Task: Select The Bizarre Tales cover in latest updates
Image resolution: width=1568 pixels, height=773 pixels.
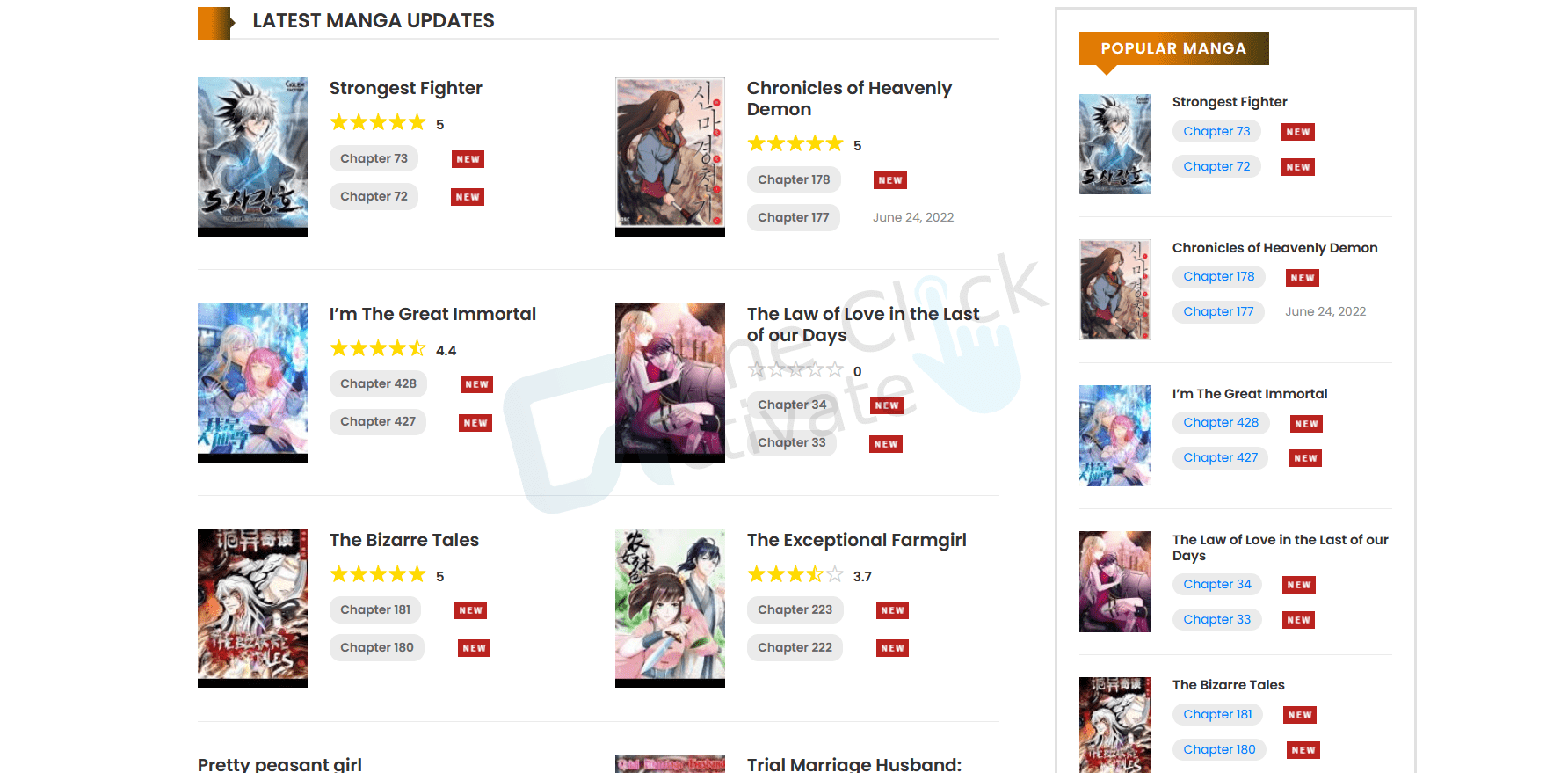Action: click(252, 609)
